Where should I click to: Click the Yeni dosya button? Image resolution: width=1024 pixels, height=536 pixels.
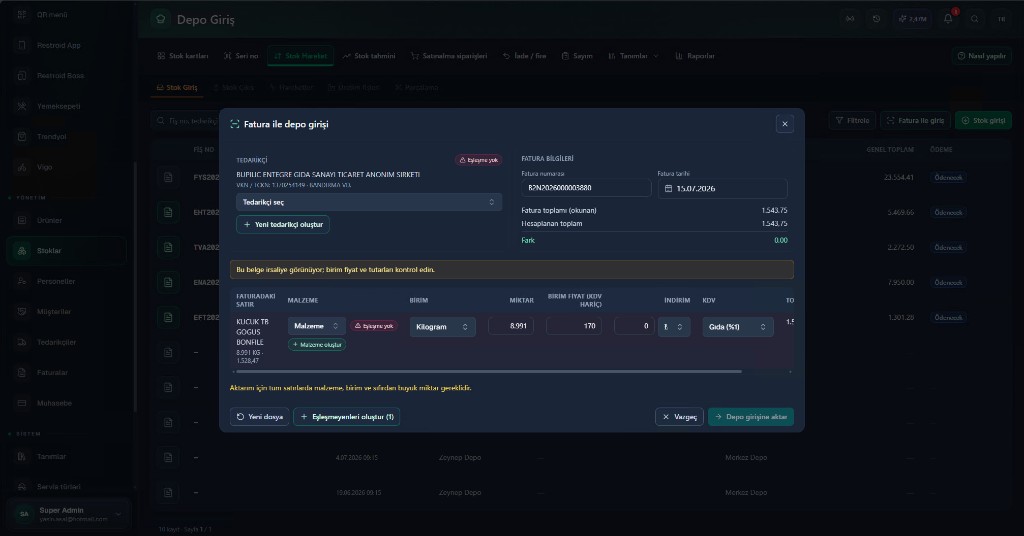pos(259,417)
